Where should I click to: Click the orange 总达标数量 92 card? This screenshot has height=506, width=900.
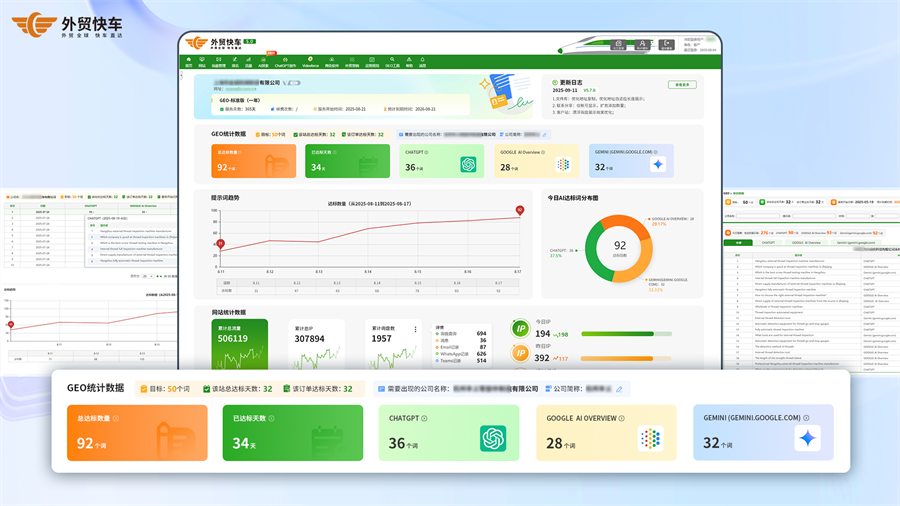[x=112, y=432]
